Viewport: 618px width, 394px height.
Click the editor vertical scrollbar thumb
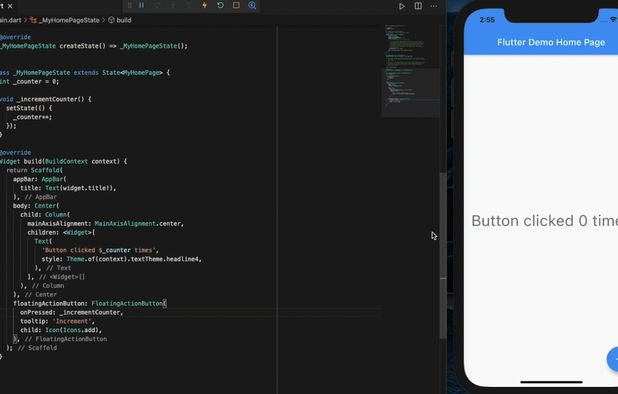tap(443, 255)
